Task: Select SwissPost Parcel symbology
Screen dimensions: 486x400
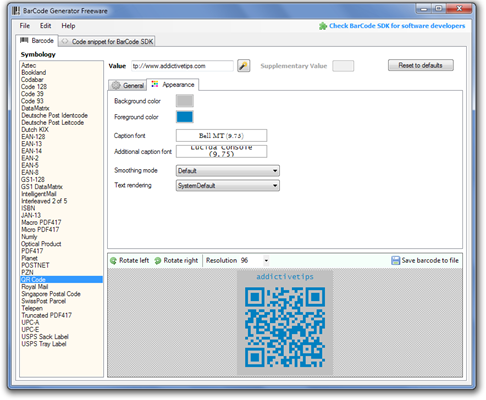Action: point(44,301)
